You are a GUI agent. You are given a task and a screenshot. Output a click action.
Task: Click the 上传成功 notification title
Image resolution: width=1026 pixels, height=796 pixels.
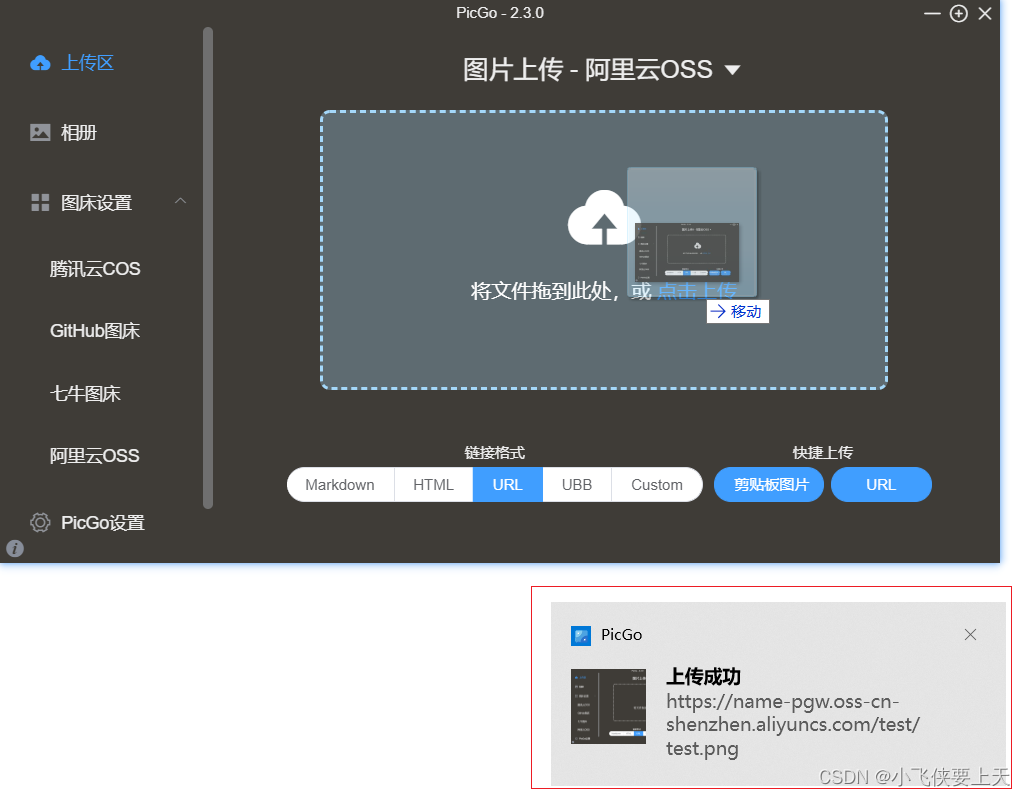click(x=703, y=676)
